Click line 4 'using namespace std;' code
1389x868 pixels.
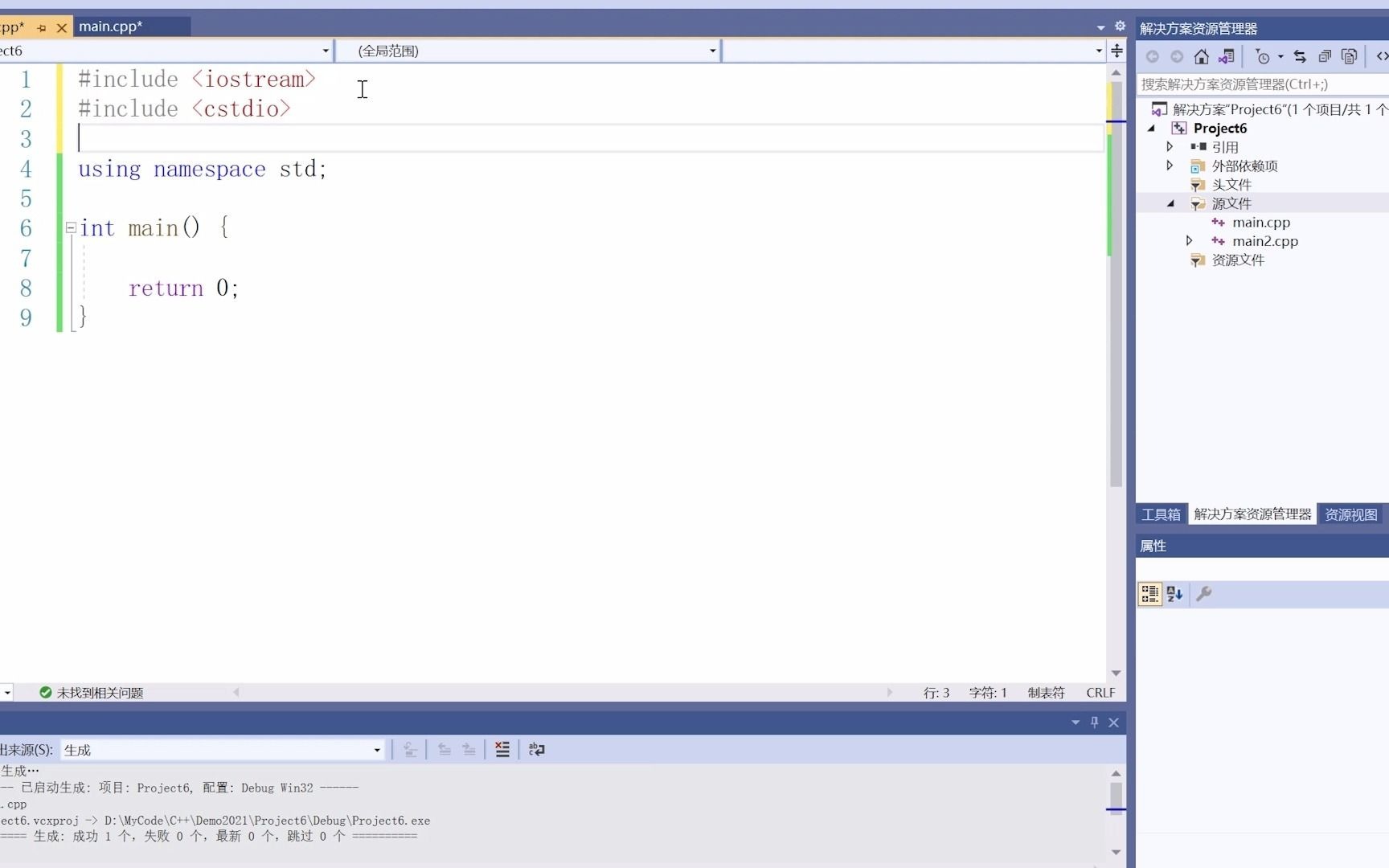202,169
